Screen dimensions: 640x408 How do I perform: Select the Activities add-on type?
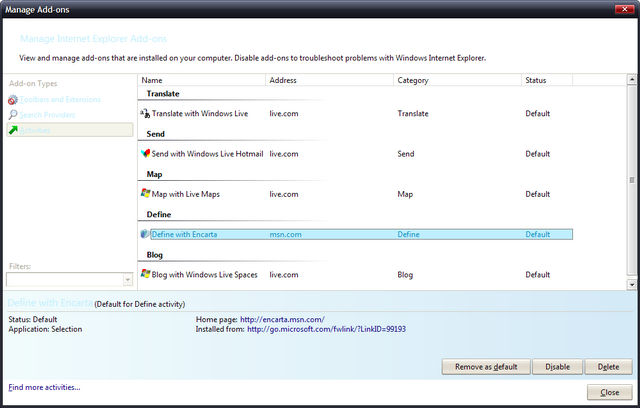click(x=70, y=130)
